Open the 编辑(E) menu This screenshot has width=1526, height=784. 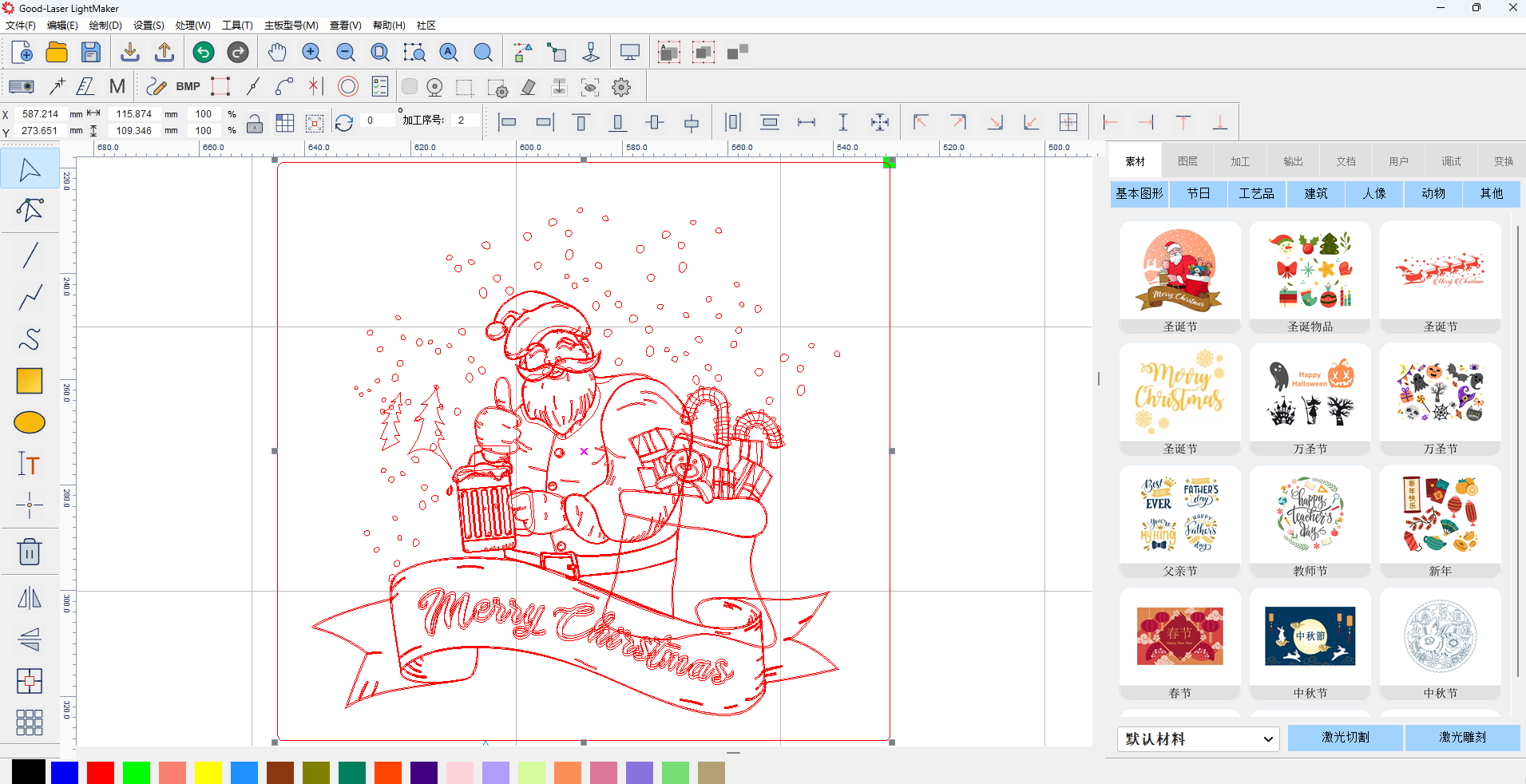click(x=62, y=26)
